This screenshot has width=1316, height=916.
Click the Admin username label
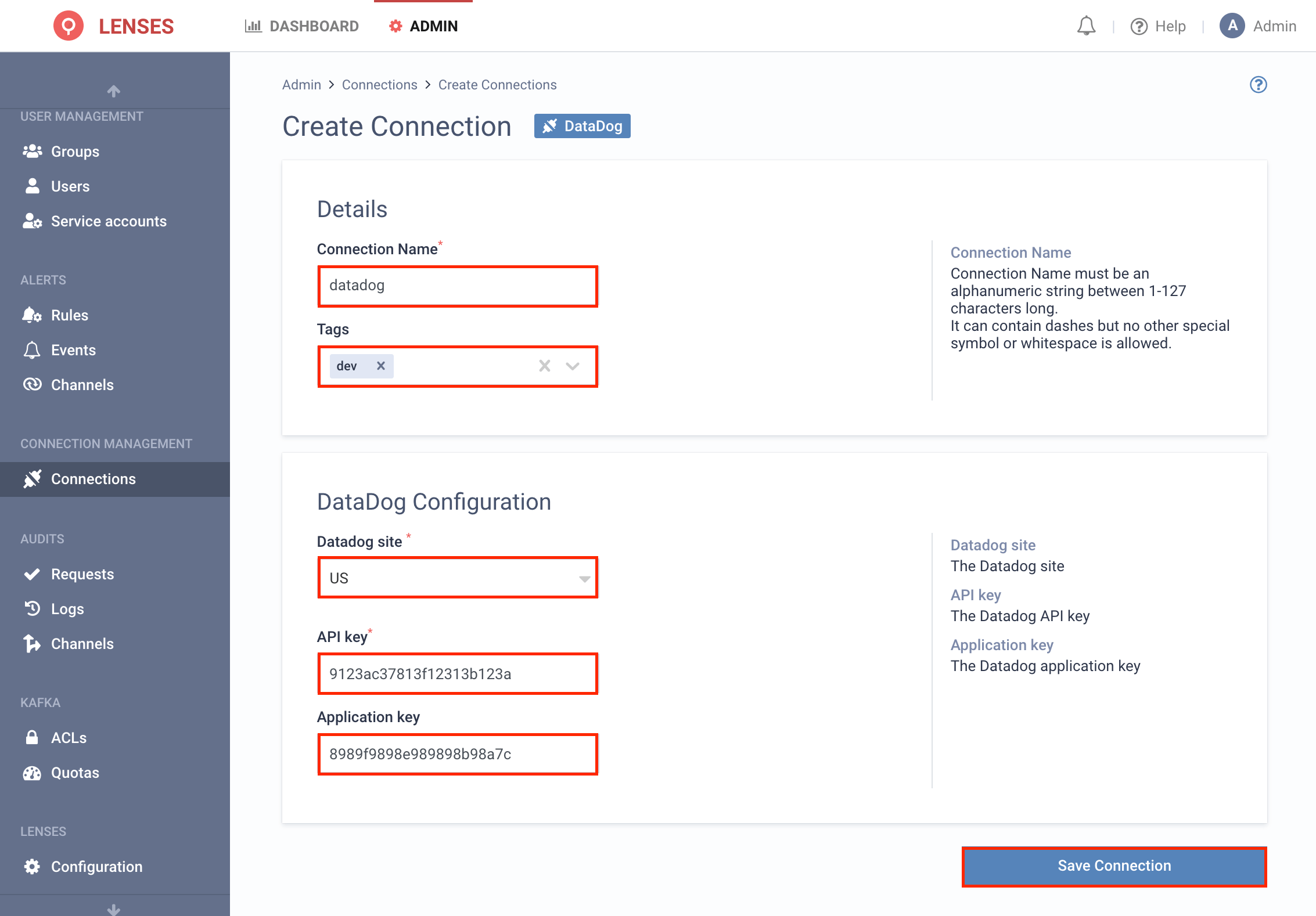click(x=1275, y=26)
